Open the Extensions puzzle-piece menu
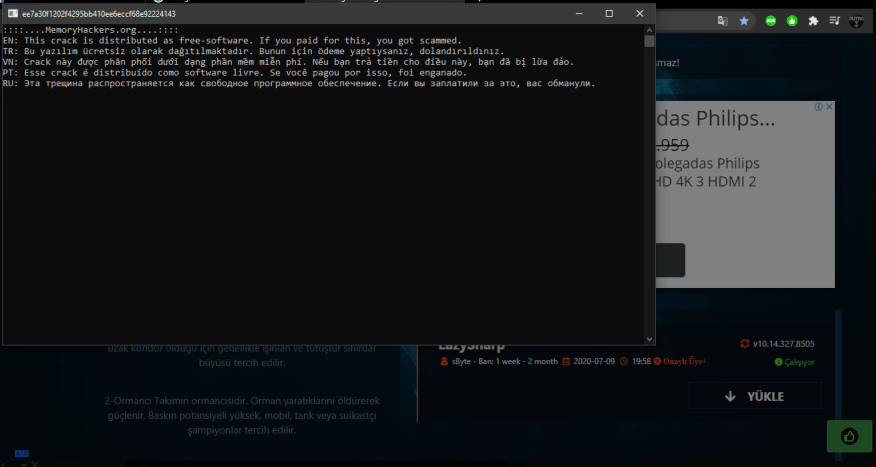The image size is (876, 467). pos(813,21)
